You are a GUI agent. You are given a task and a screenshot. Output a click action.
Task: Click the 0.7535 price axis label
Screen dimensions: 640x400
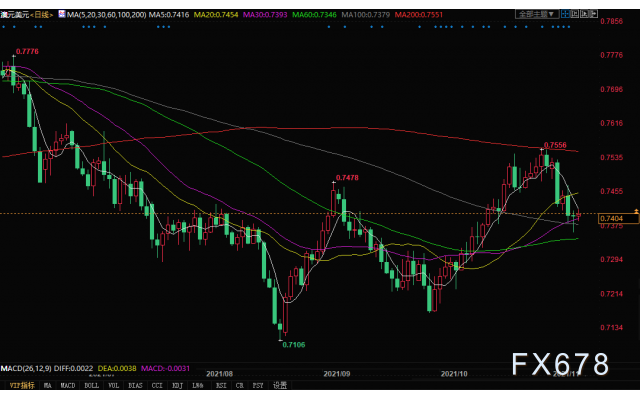click(x=612, y=158)
